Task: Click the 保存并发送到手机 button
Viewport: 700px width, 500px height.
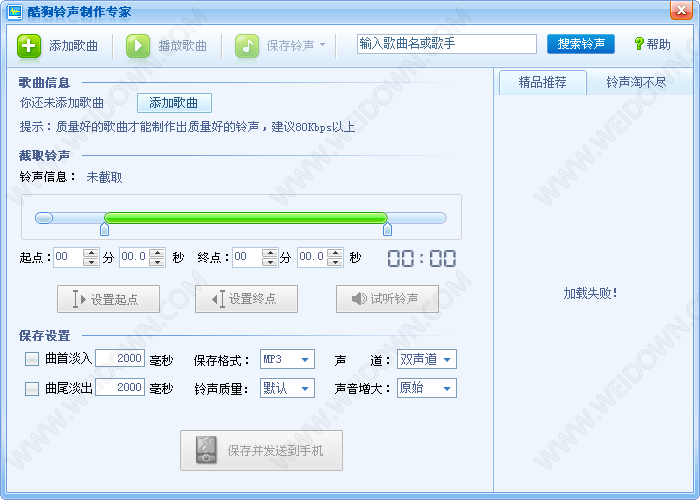Action: pyautogui.click(x=261, y=450)
